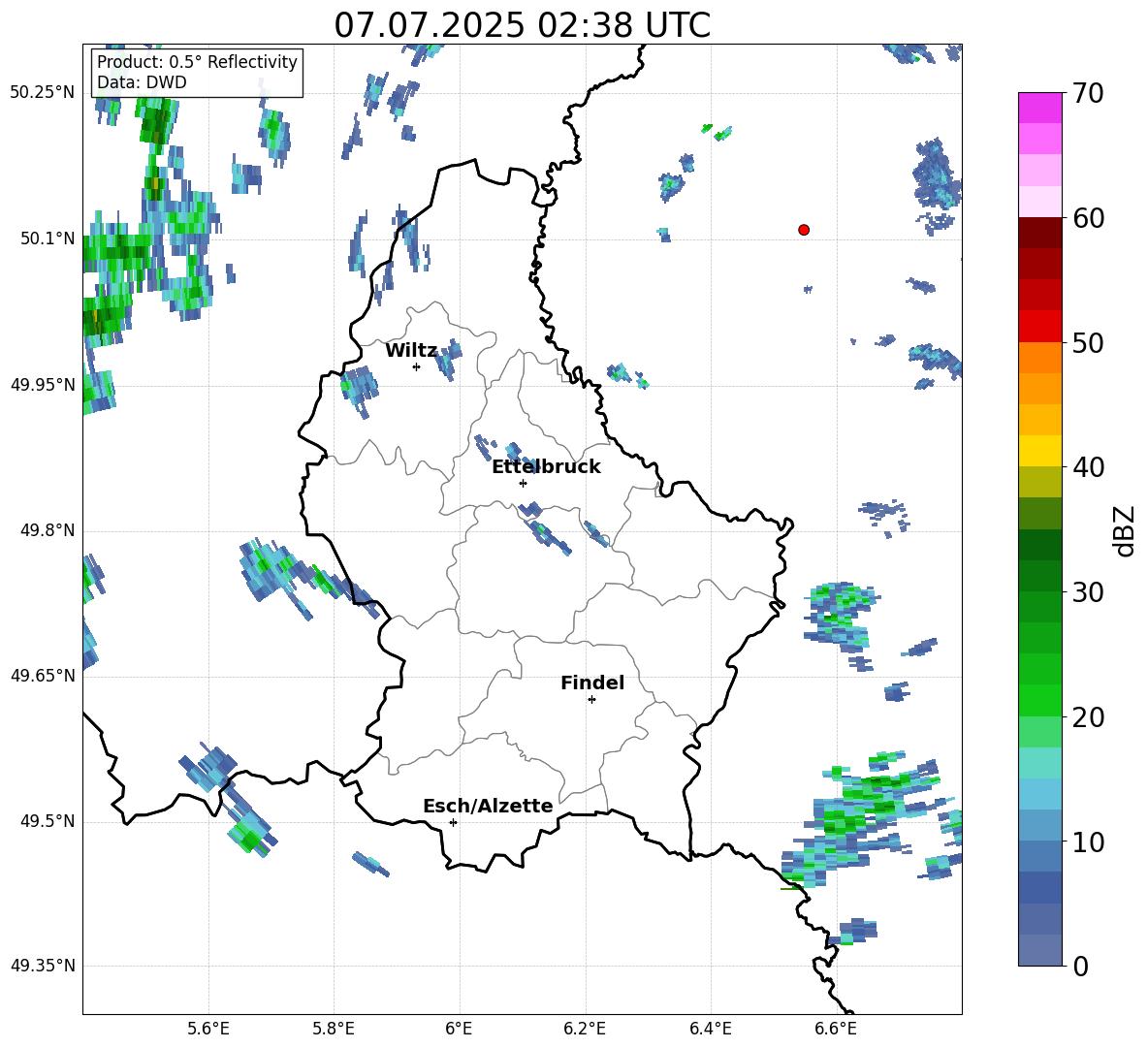Click the 40 value on the colorbar

click(1087, 467)
